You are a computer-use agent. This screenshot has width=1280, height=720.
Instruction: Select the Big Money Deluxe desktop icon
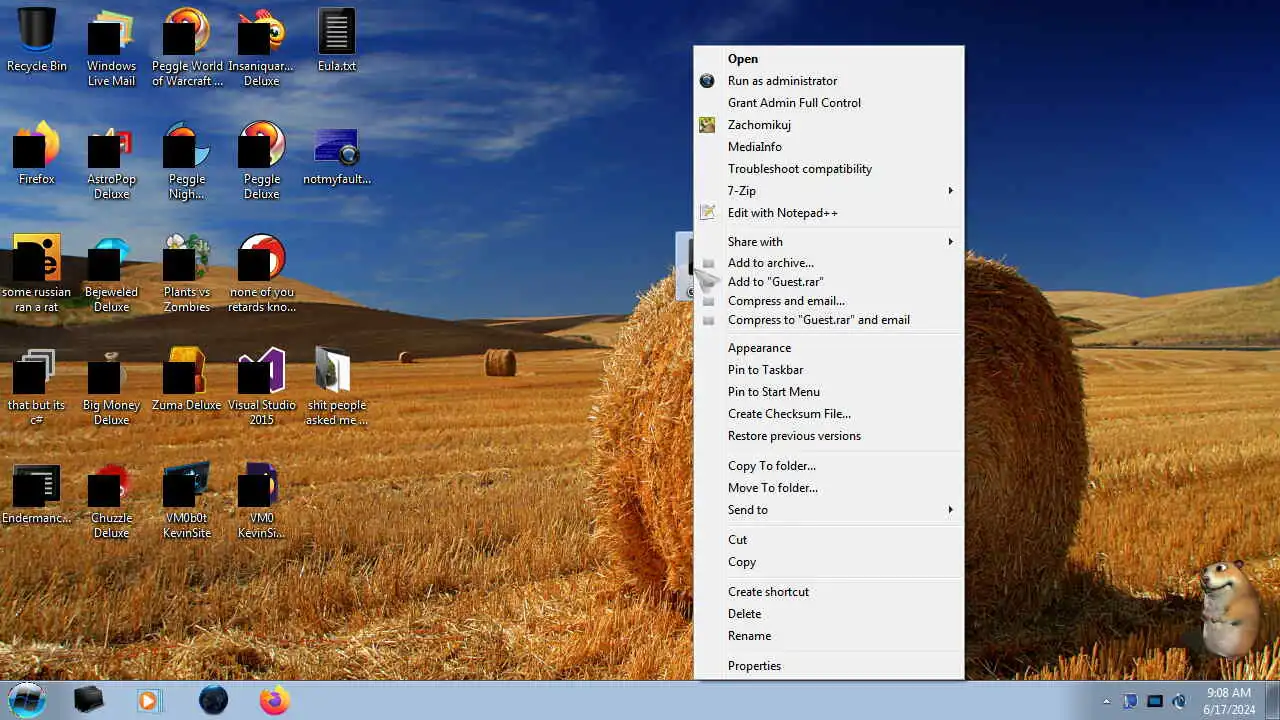[111, 386]
